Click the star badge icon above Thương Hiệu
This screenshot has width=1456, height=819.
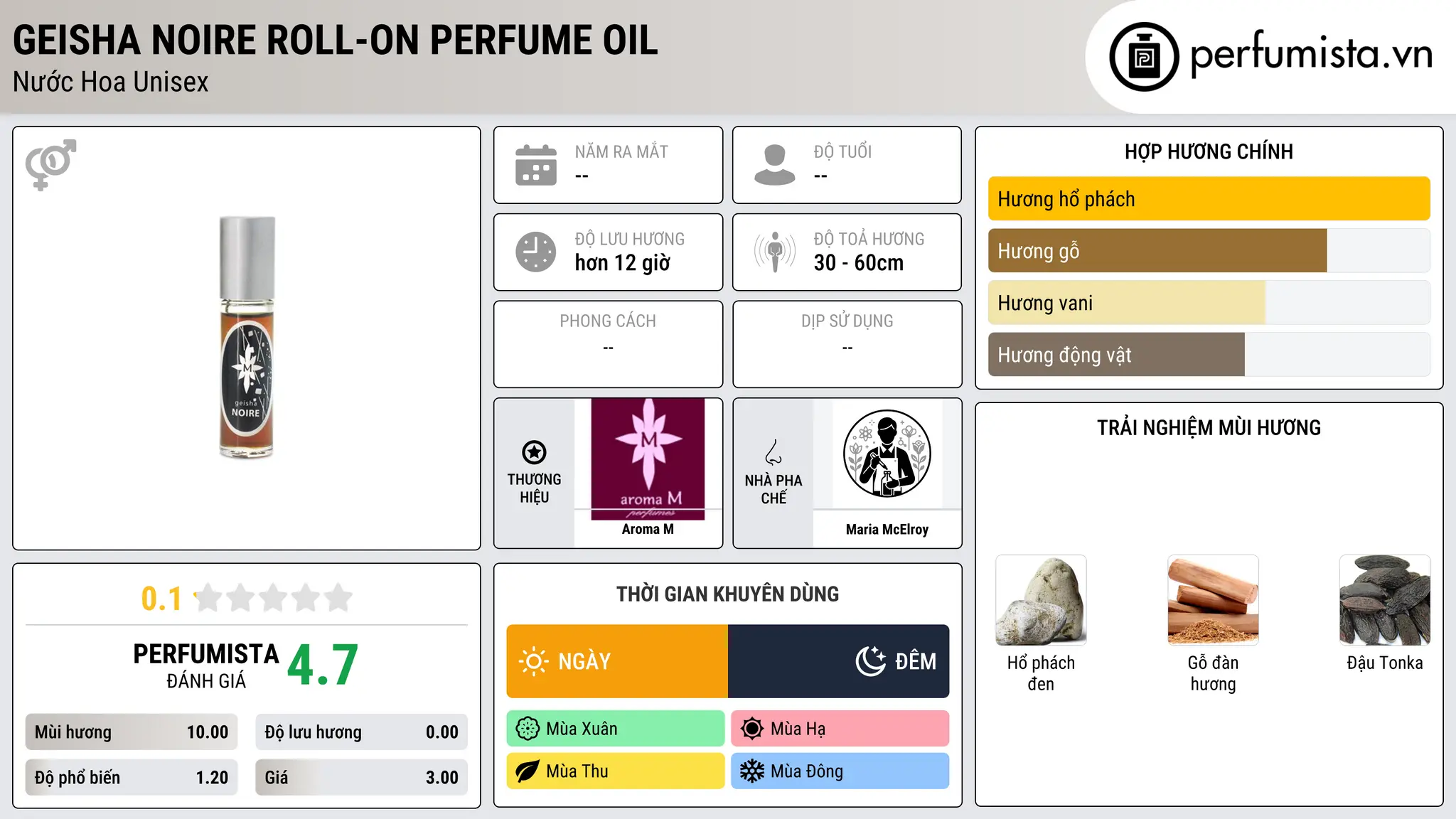point(534,452)
